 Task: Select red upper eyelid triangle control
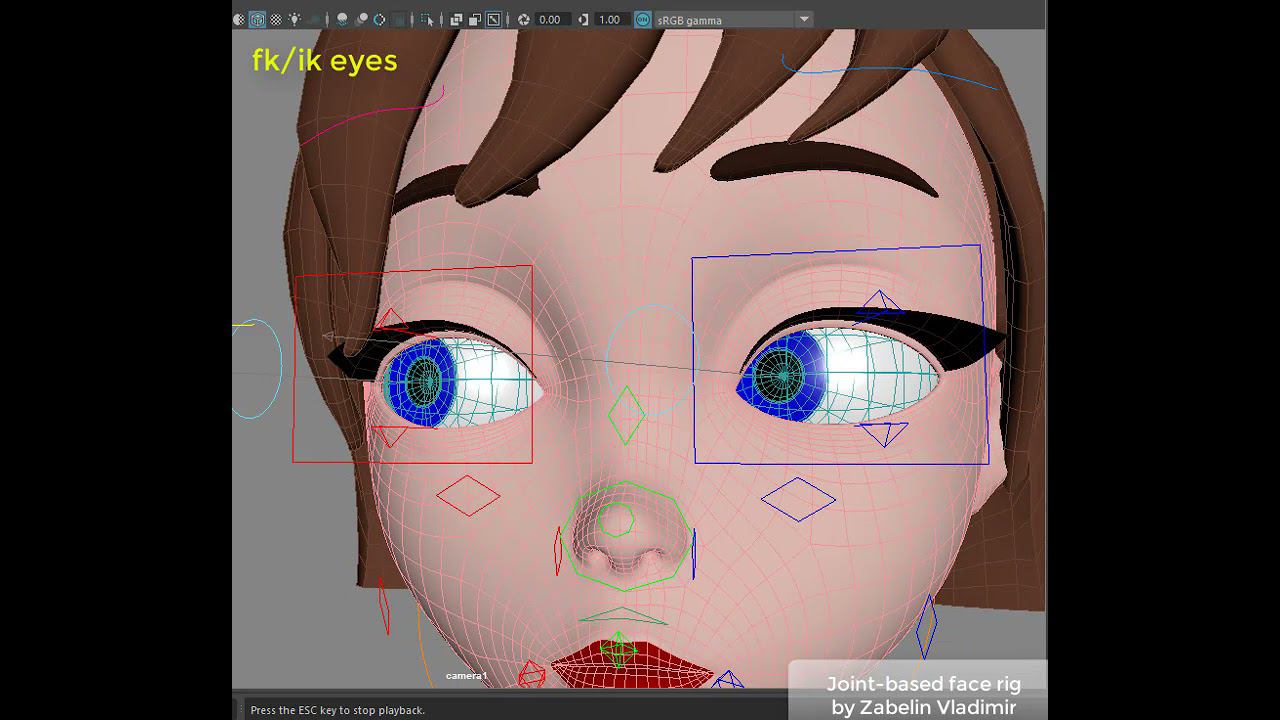(391, 320)
